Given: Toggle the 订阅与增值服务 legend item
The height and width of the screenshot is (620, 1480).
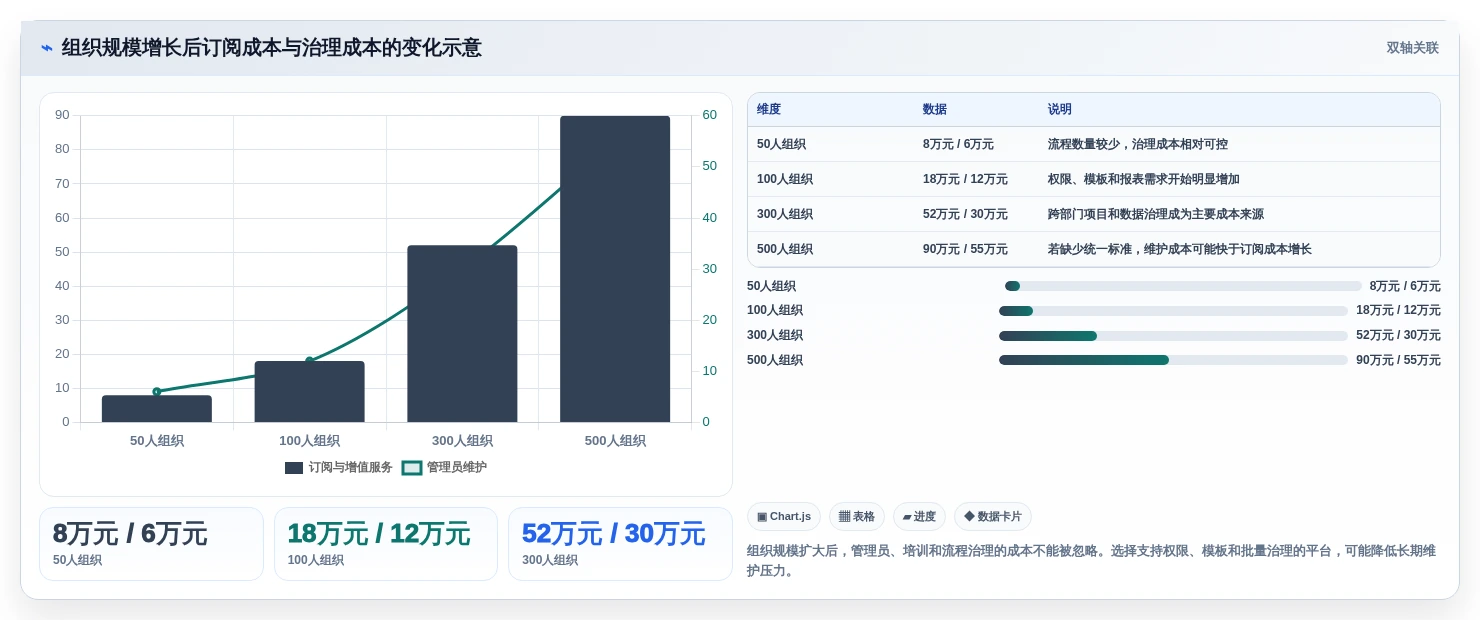Looking at the screenshot, I should point(339,467).
